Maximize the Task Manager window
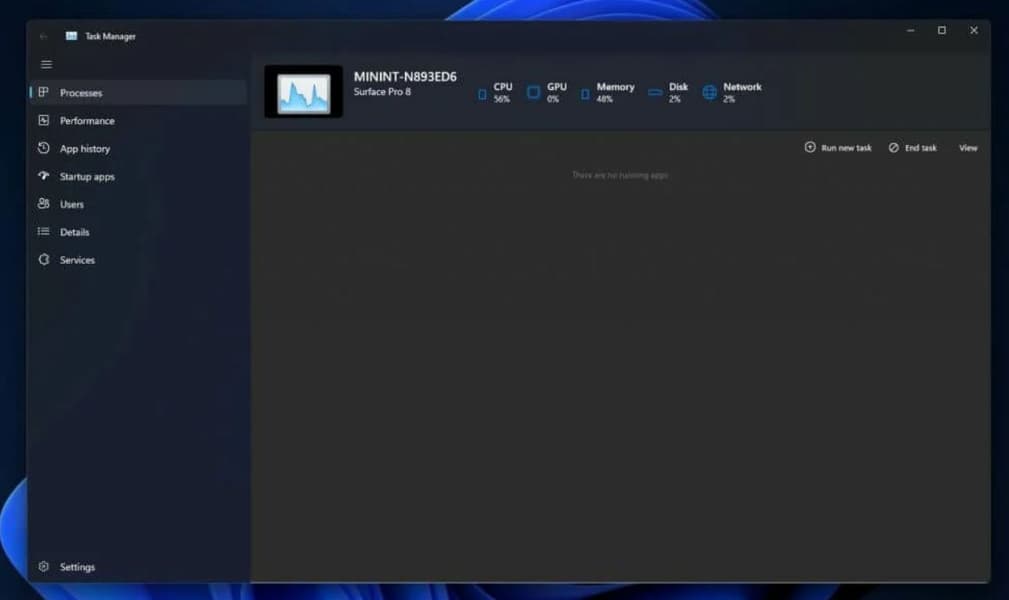This screenshot has height=600, width=1009. tap(941, 30)
